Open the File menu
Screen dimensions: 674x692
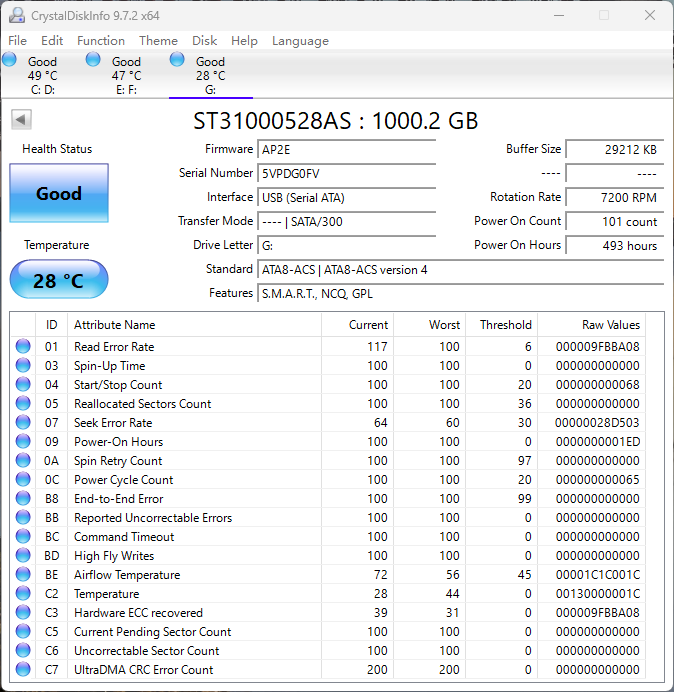pos(17,41)
